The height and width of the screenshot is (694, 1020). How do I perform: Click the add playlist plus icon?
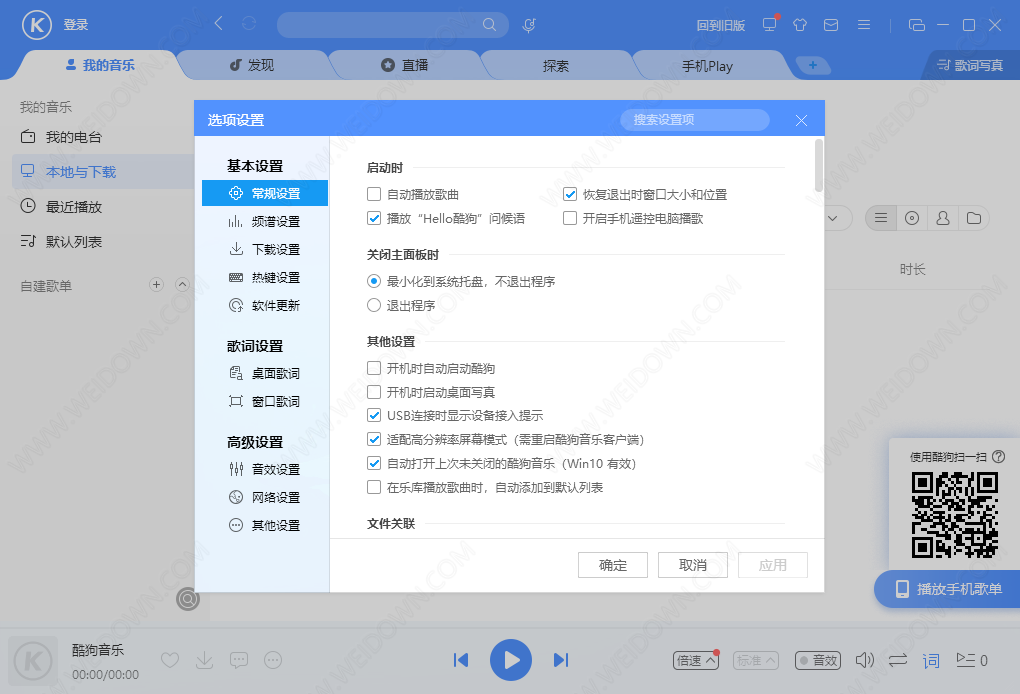point(156,284)
